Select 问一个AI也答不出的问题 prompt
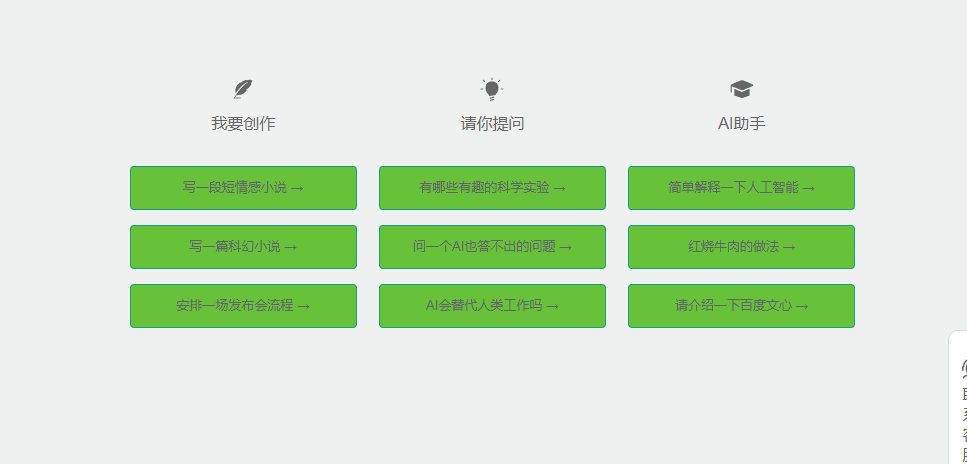Screen dimensions: 967x464 pyautogui.click(x=492, y=247)
